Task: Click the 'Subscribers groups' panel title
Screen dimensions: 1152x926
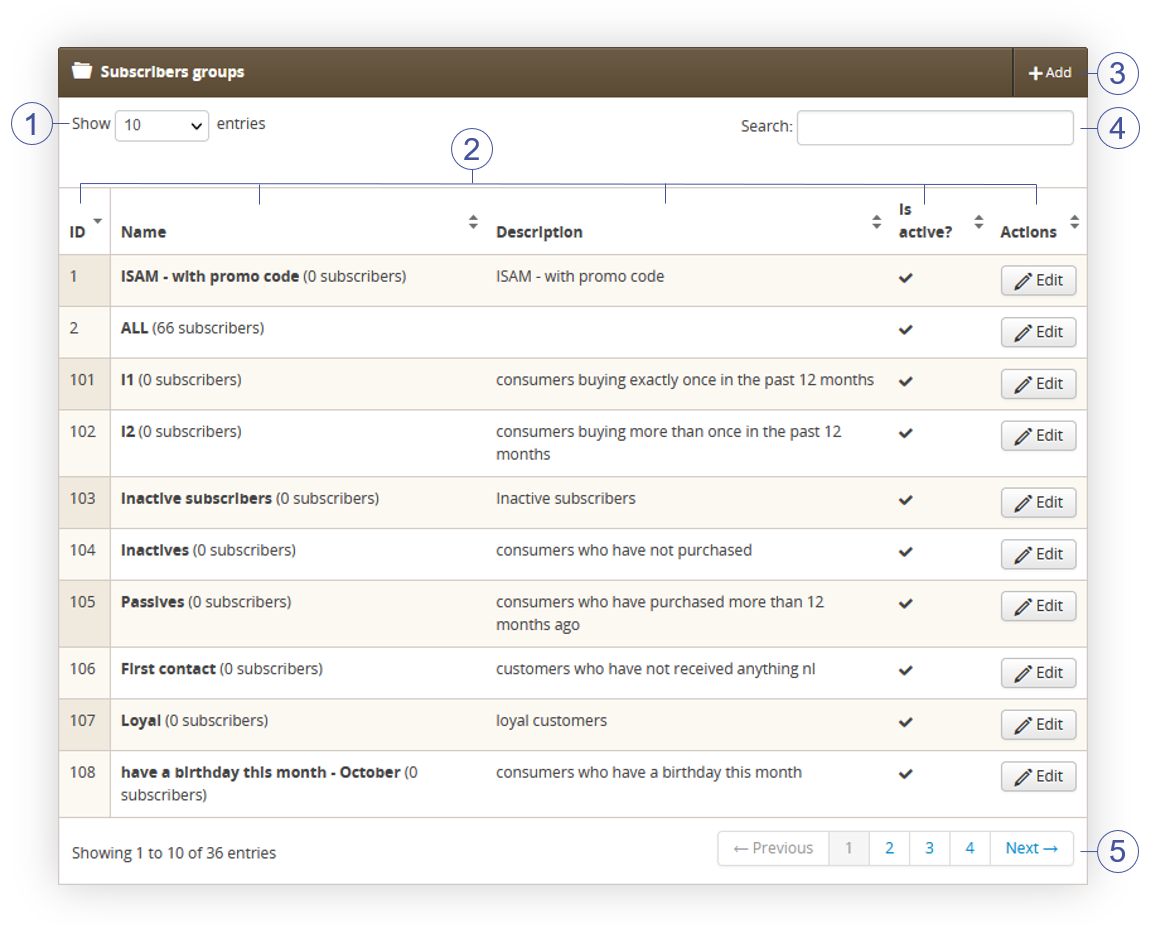Action: pyautogui.click(x=173, y=72)
